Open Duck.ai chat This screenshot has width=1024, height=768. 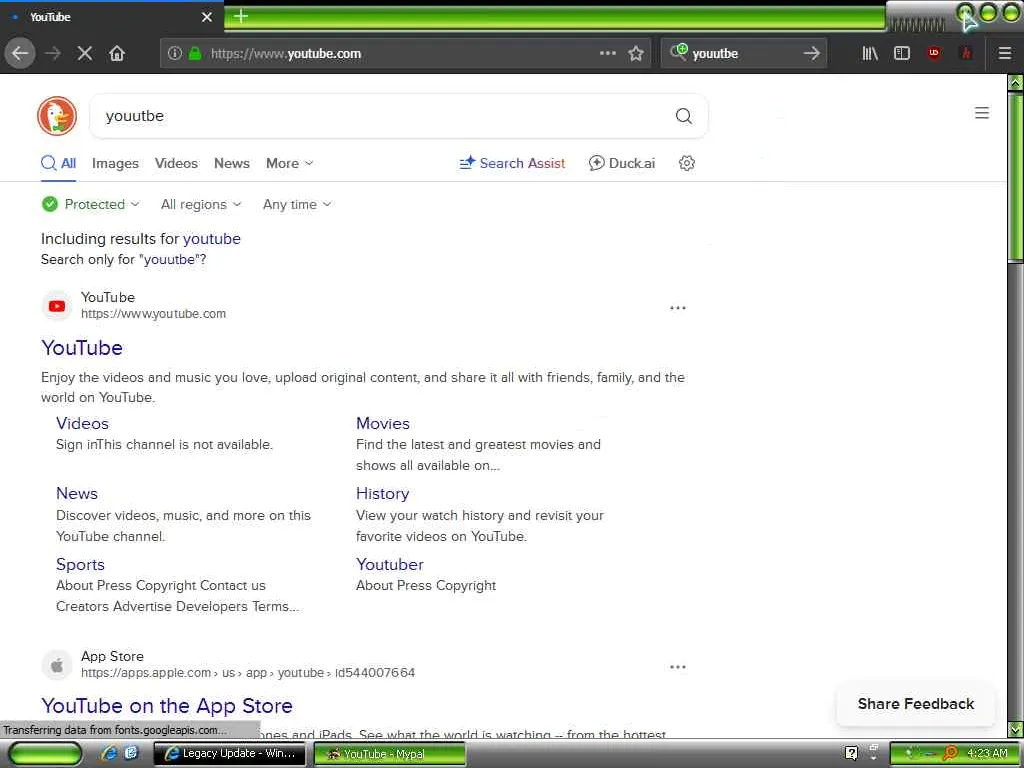(622, 163)
